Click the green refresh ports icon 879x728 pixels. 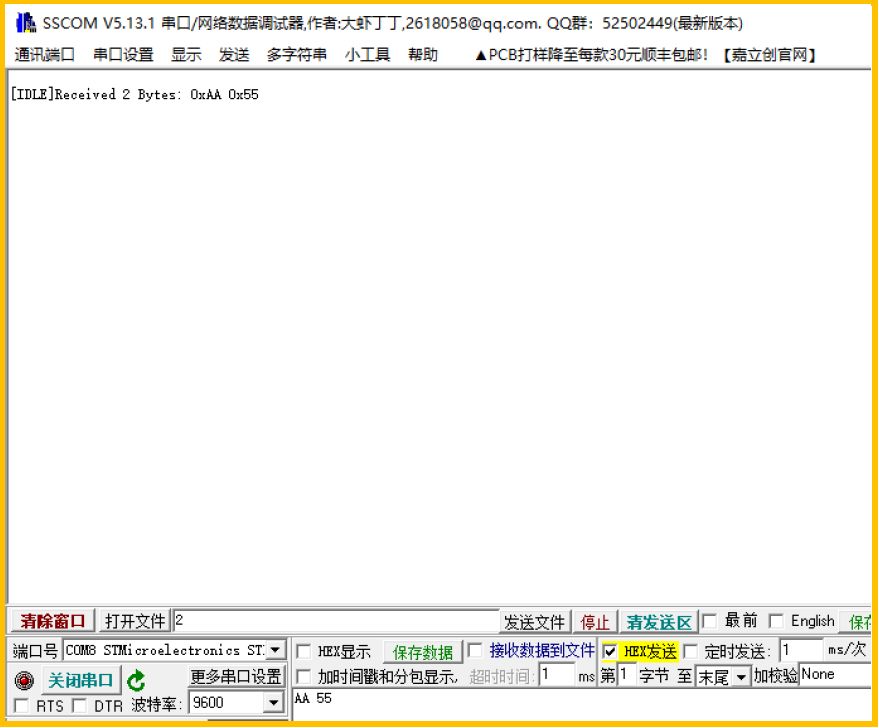[x=136, y=681]
